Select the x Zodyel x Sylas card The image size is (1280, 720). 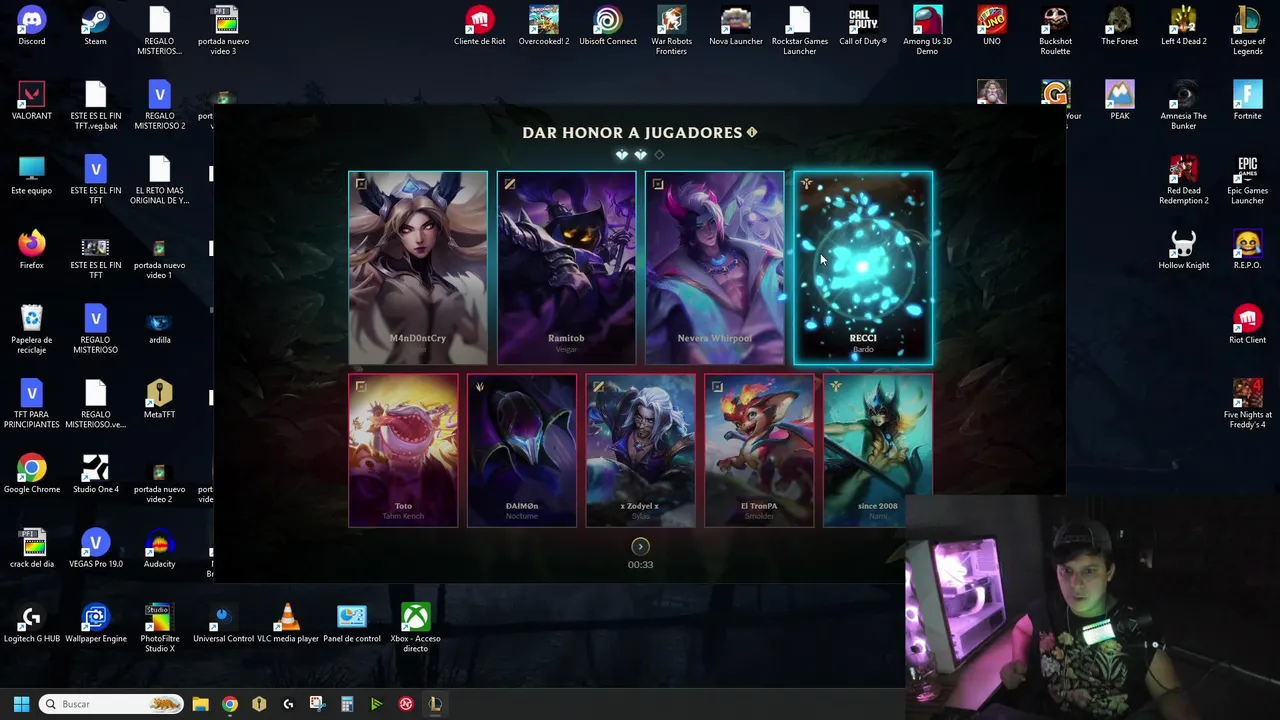coord(640,450)
